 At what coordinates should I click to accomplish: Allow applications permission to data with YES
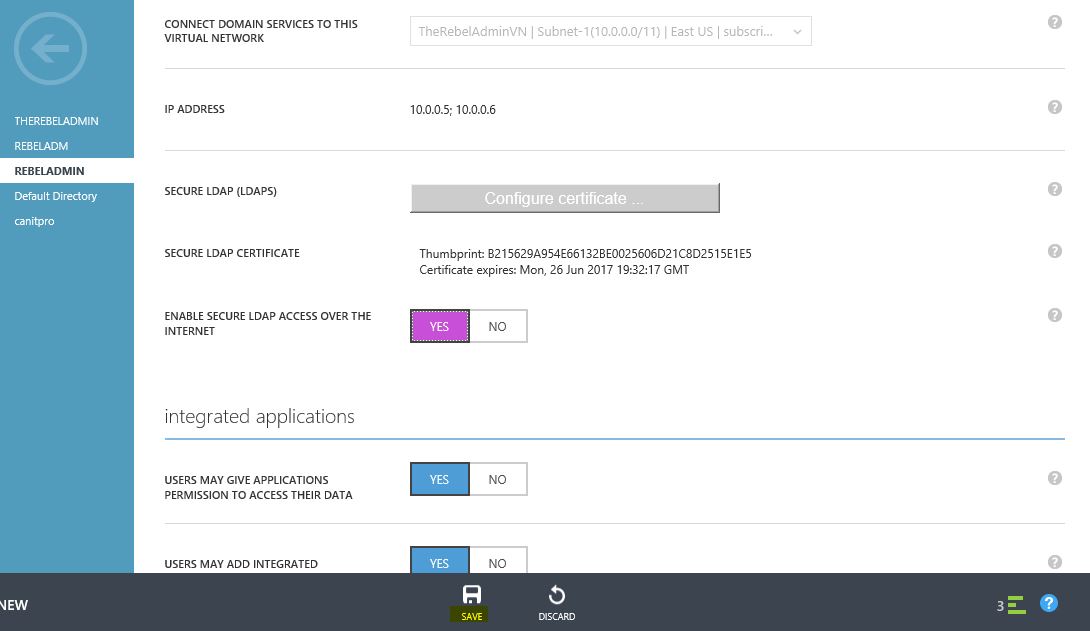click(x=439, y=479)
